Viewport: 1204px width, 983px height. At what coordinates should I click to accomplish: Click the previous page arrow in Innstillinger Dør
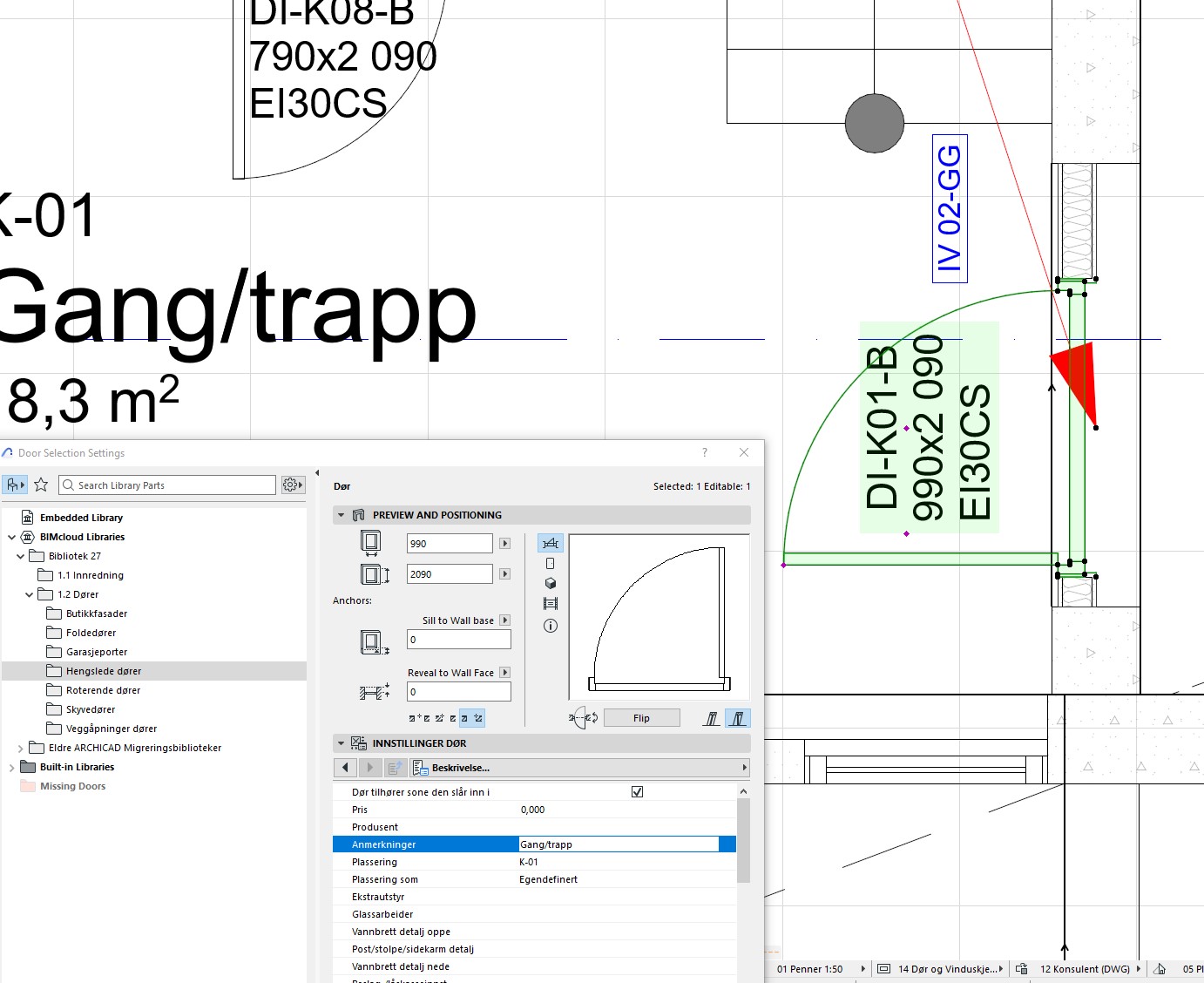point(346,768)
